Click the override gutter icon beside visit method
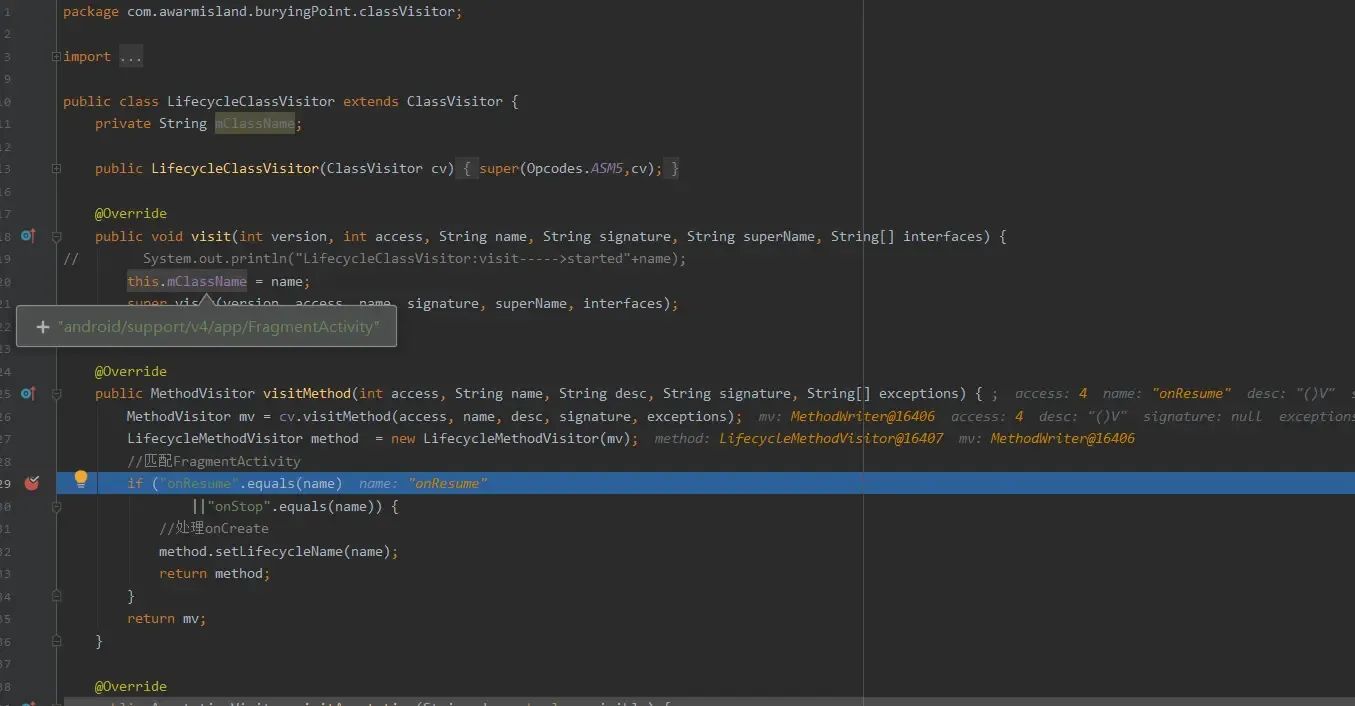The height and width of the screenshot is (706, 1355). coord(28,236)
